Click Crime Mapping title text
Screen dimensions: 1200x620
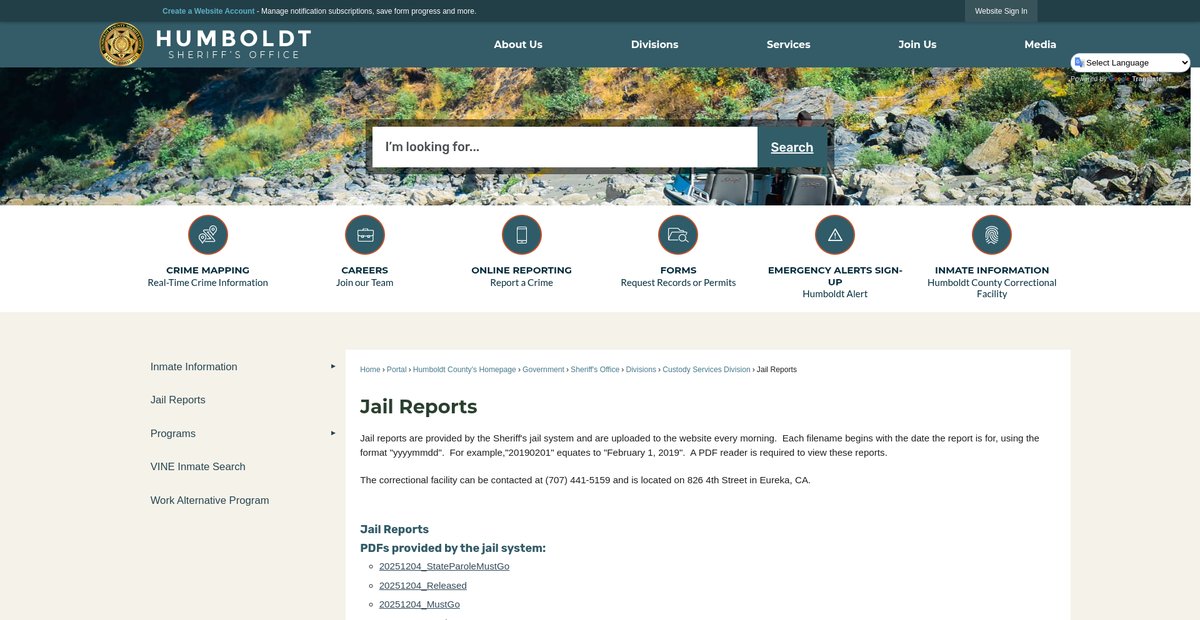(208, 270)
